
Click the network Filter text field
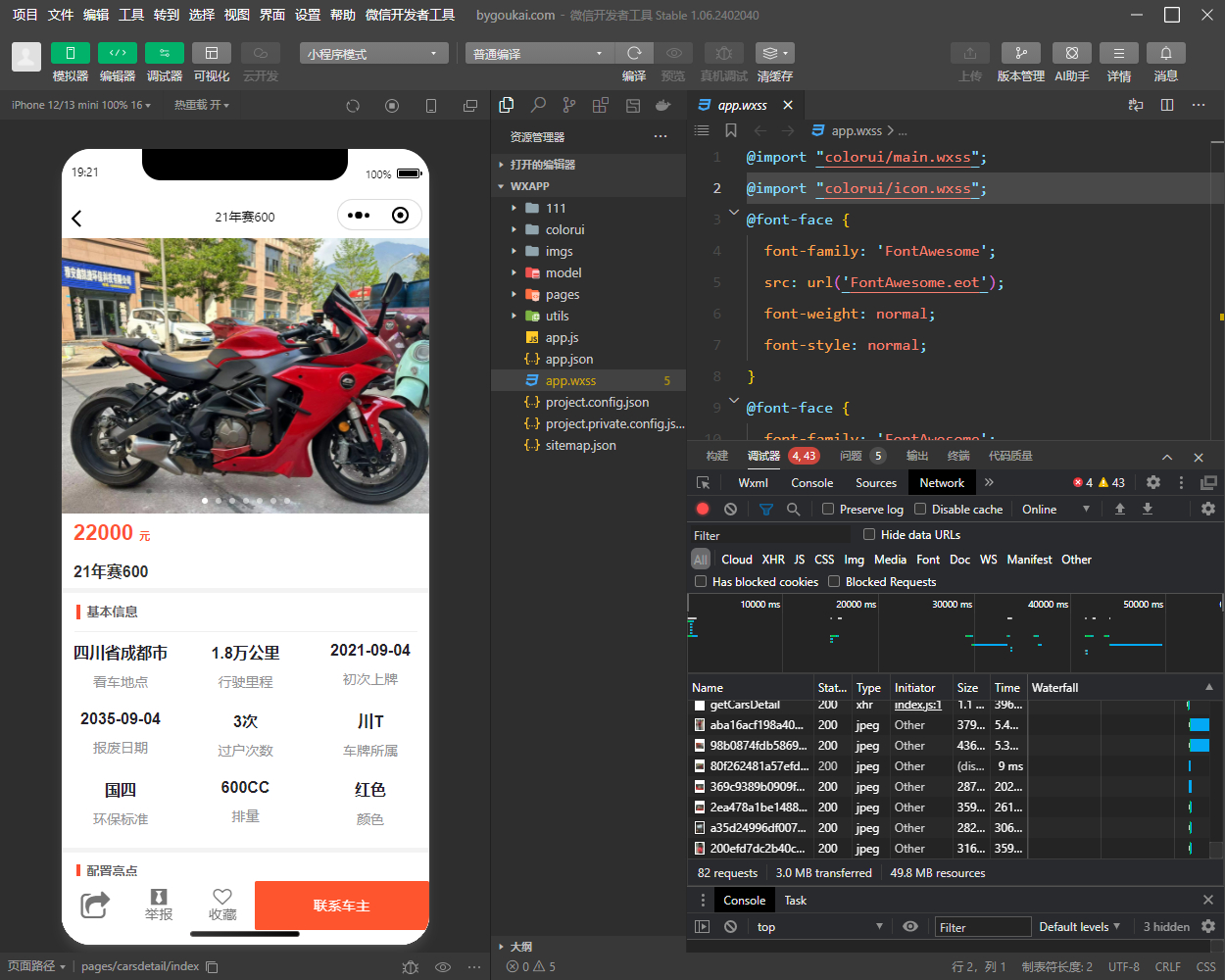click(x=769, y=535)
